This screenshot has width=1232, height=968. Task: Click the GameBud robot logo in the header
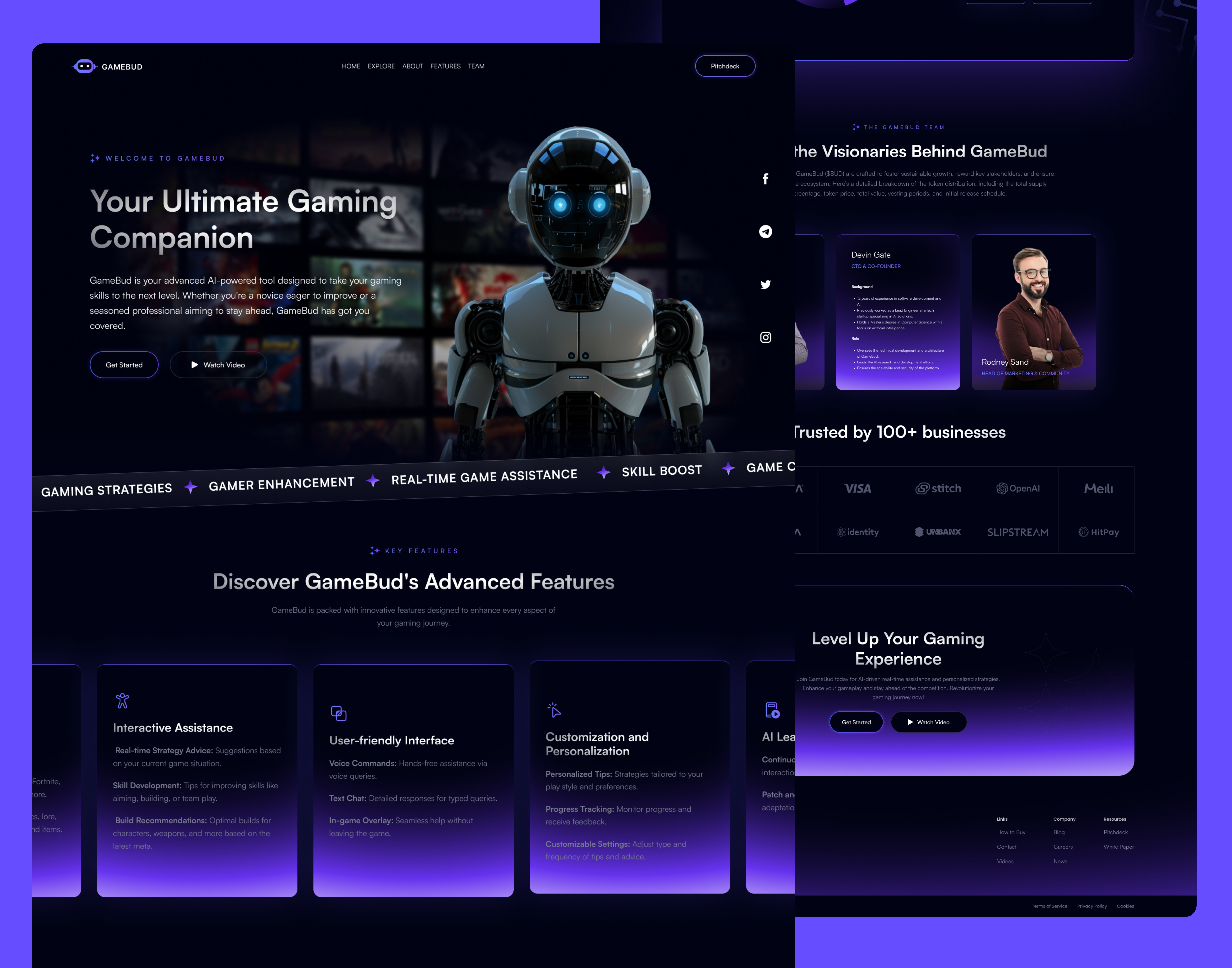(x=85, y=66)
